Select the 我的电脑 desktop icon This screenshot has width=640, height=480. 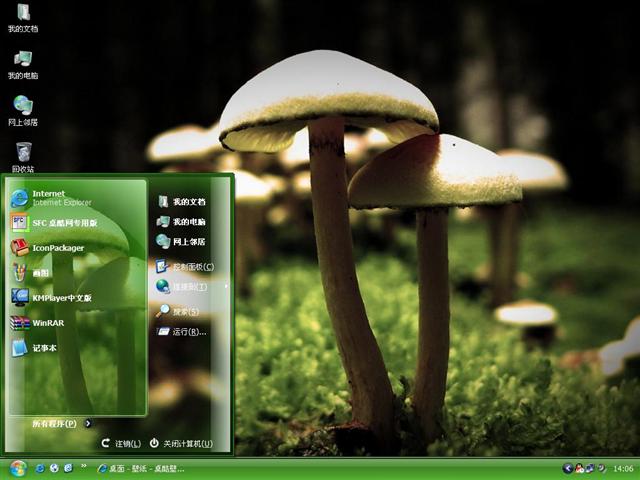pos(23,61)
